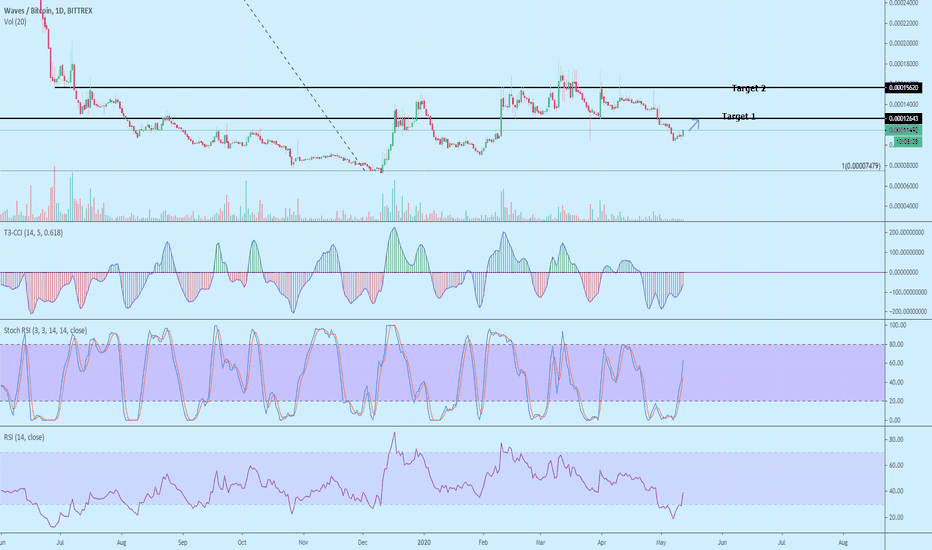Click the Apr label on time axis

coord(602,542)
